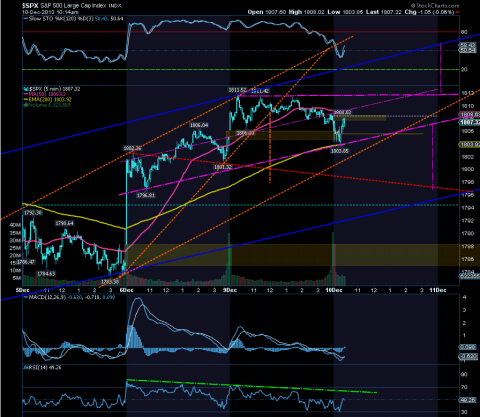
Task: Click the 10-Dec-2013 10:14am timestamp
Action: coord(50,12)
